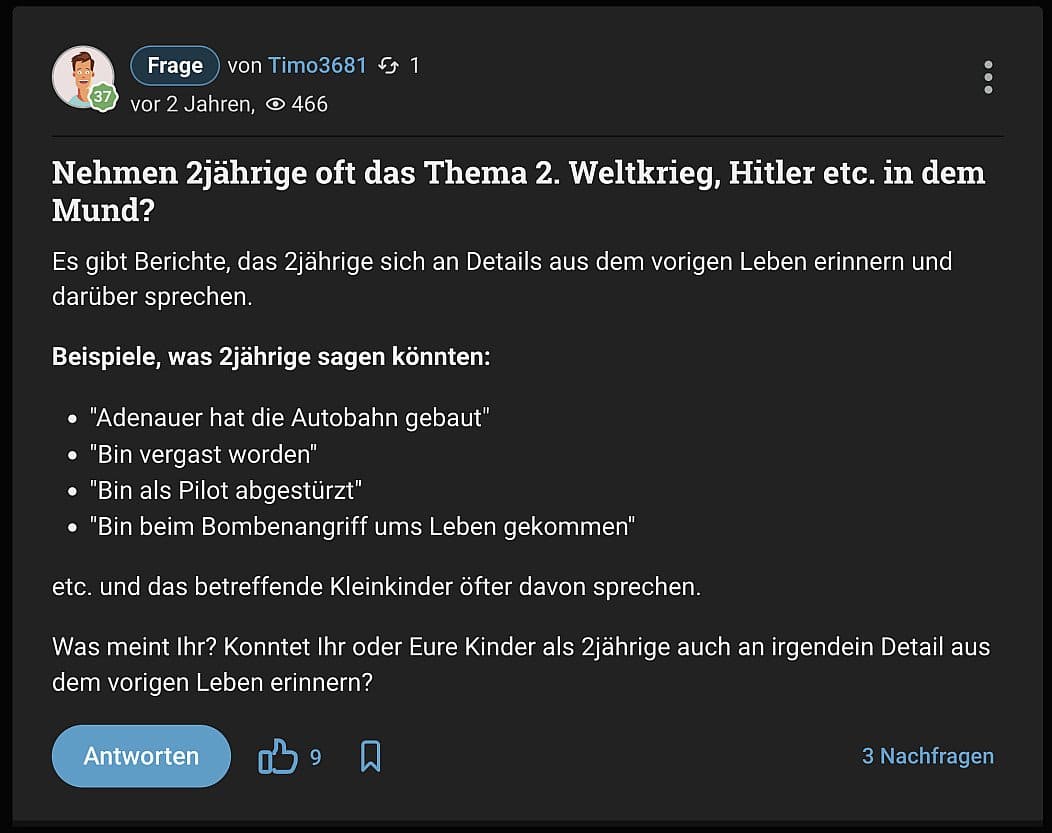Click the repost arrows icon beside Timo3681
1052x833 pixels.
point(388,66)
